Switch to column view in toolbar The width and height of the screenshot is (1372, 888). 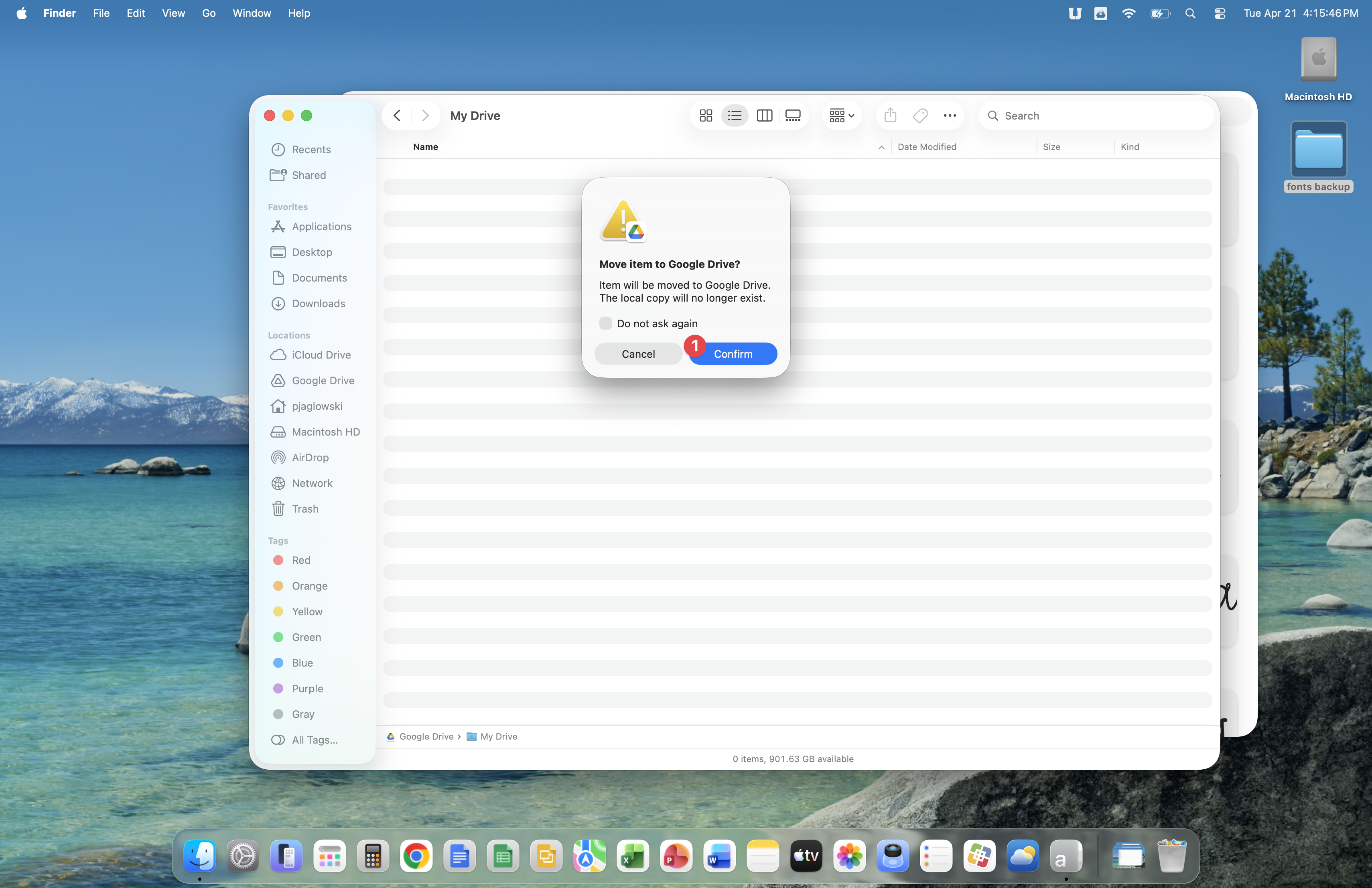(764, 116)
